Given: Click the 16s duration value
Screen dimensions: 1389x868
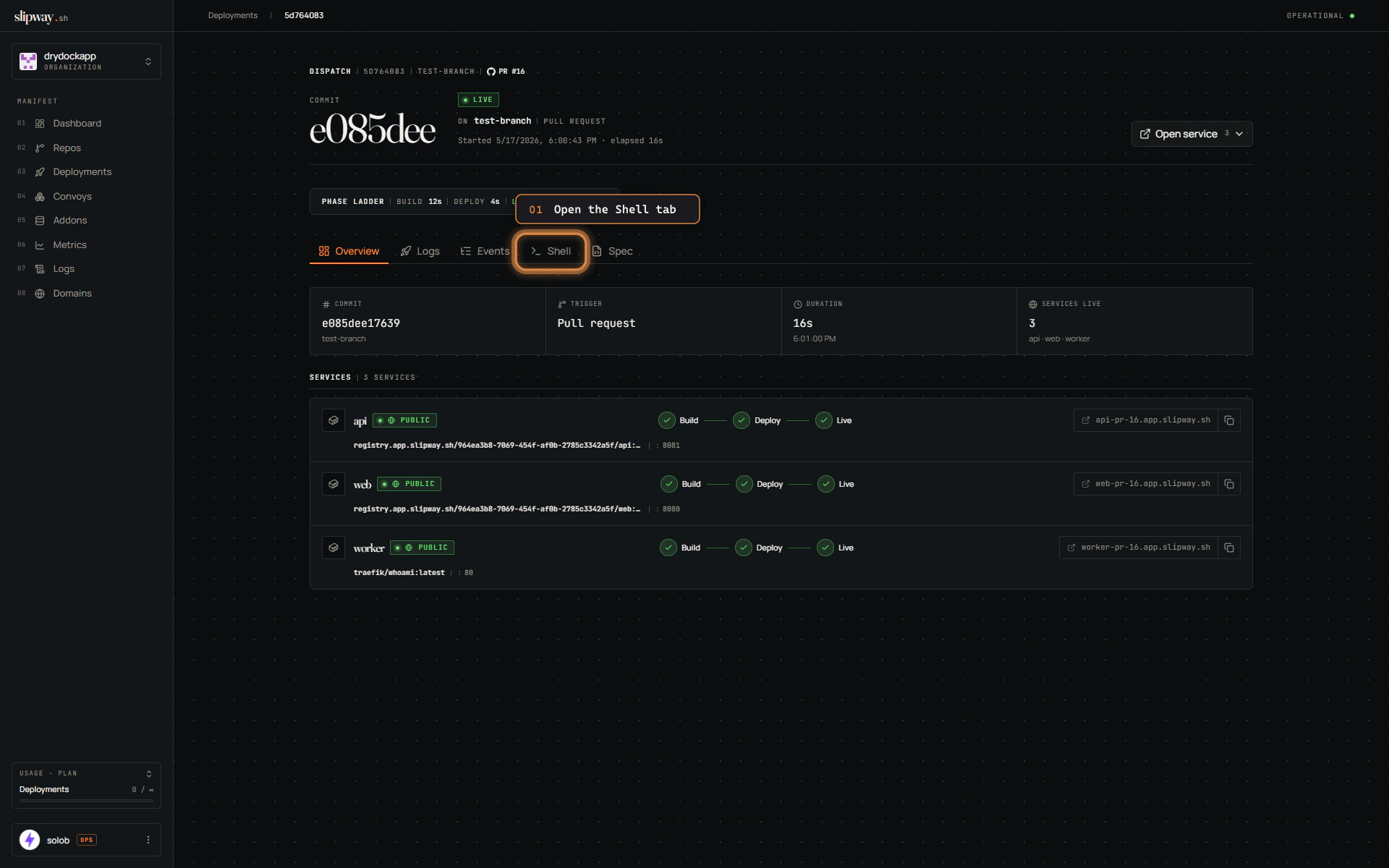Looking at the screenshot, I should click(803, 323).
